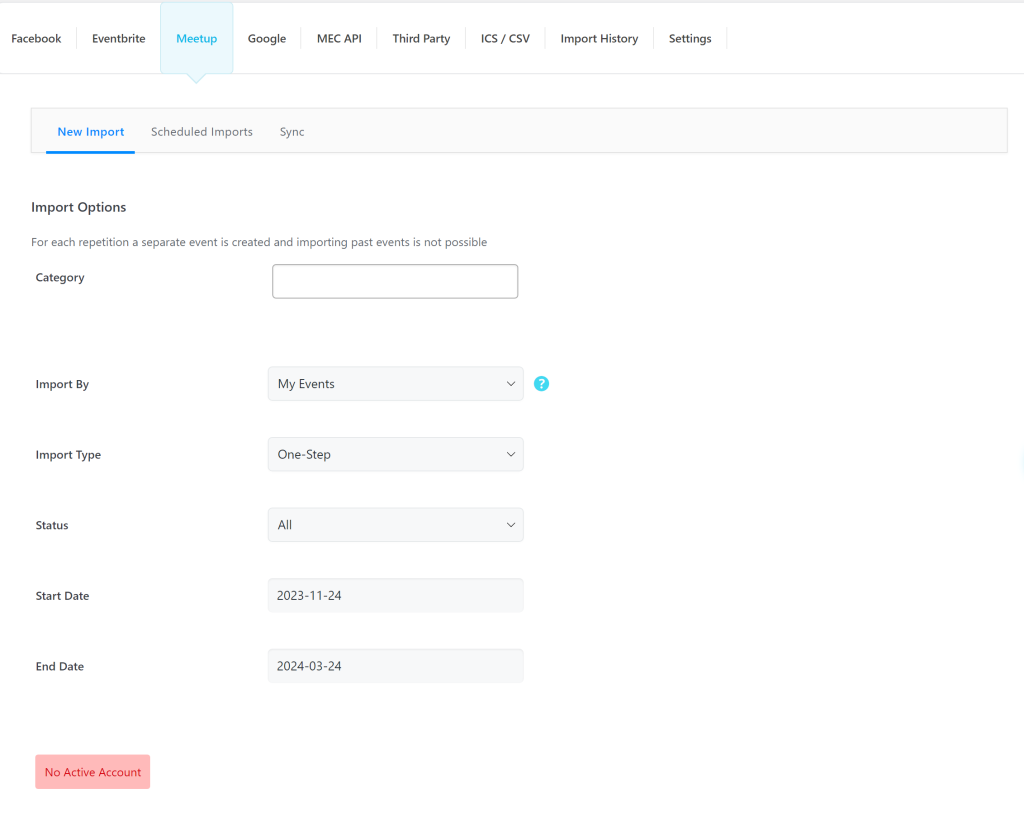Viewport: 1024px width, 836px height.
Task: Open the Settings tab
Action: pyautogui.click(x=690, y=38)
